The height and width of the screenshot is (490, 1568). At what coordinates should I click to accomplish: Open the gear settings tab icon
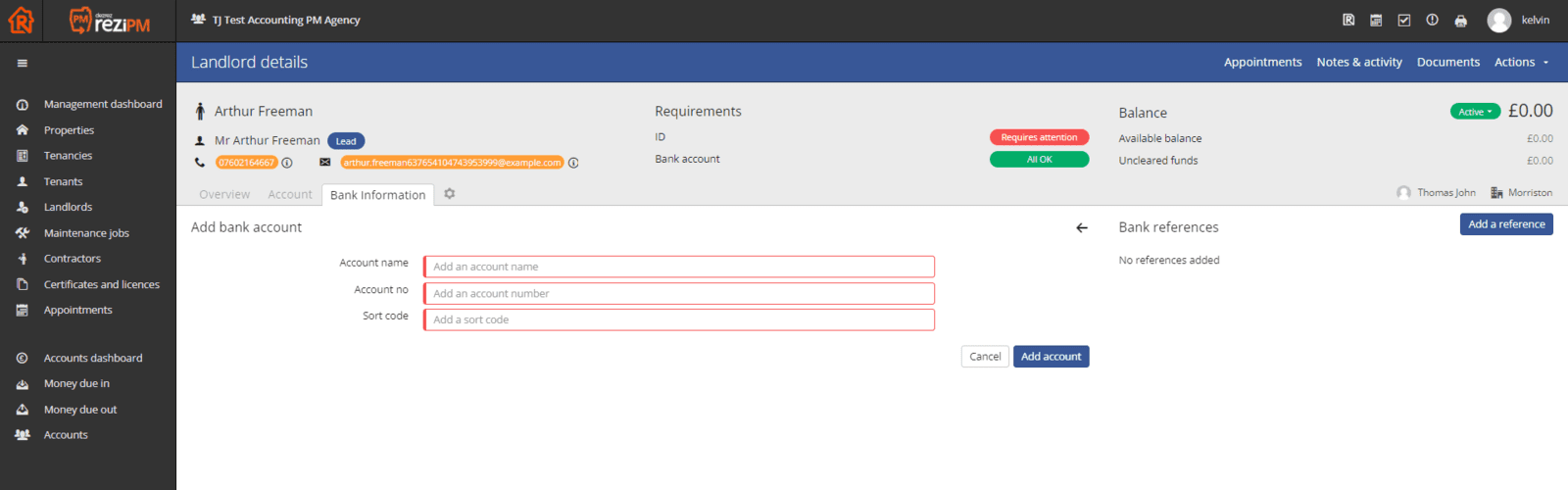pos(450,194)
